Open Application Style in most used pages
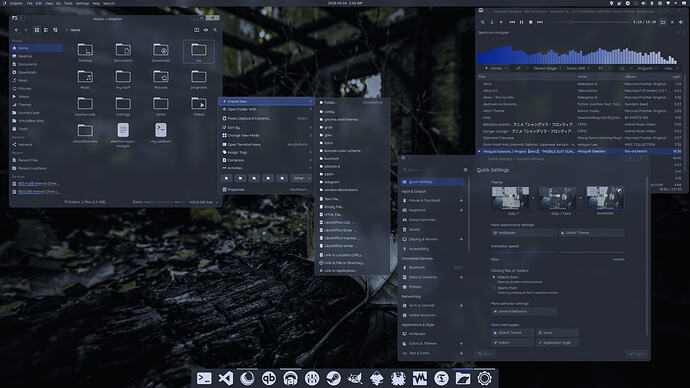The image size is (690, 388). [557, 342]
